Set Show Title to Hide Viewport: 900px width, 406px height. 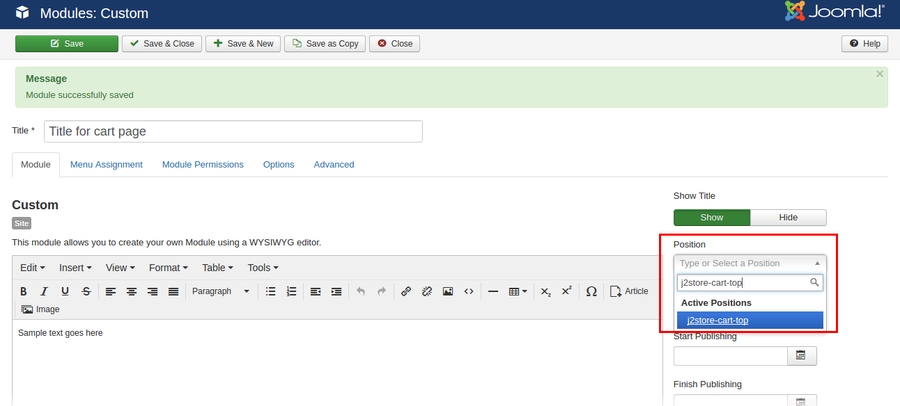click(x=788, y=217)
